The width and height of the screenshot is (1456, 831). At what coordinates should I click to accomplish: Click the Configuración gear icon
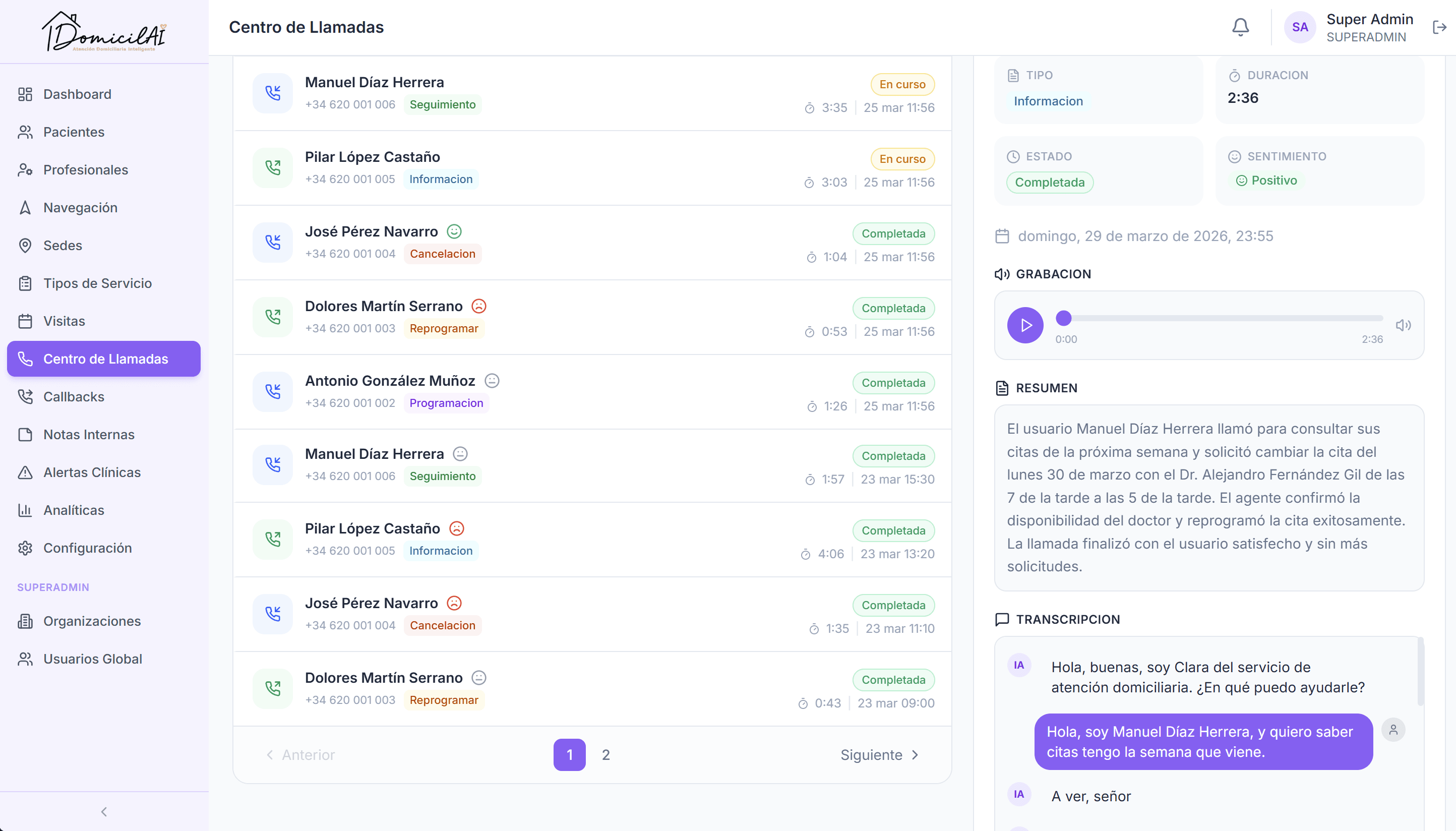click(25, 548)
